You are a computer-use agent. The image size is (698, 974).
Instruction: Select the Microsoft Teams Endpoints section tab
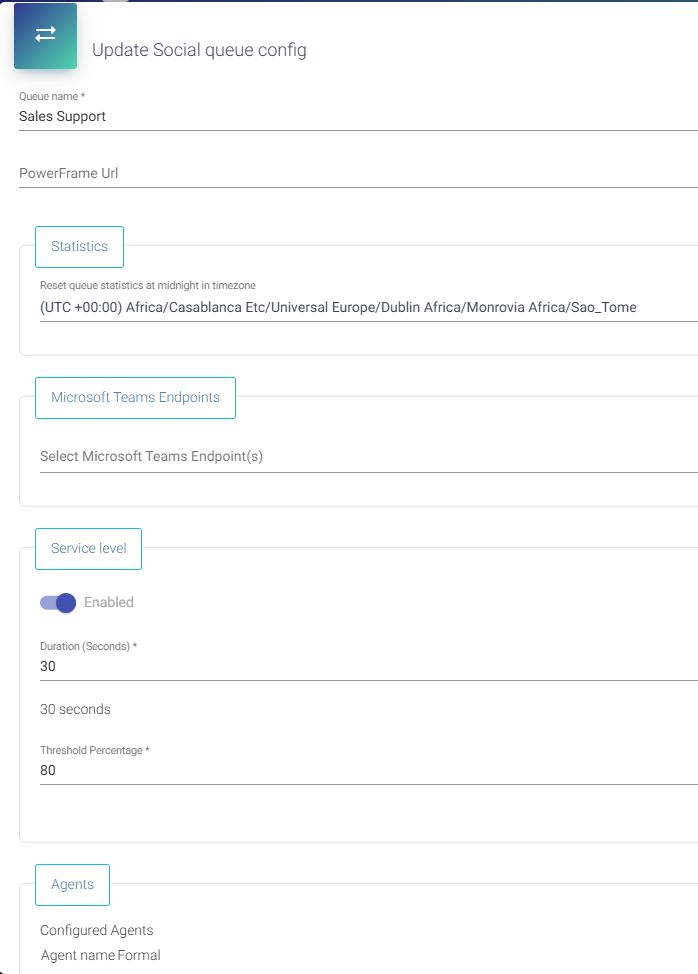[135, 397]
